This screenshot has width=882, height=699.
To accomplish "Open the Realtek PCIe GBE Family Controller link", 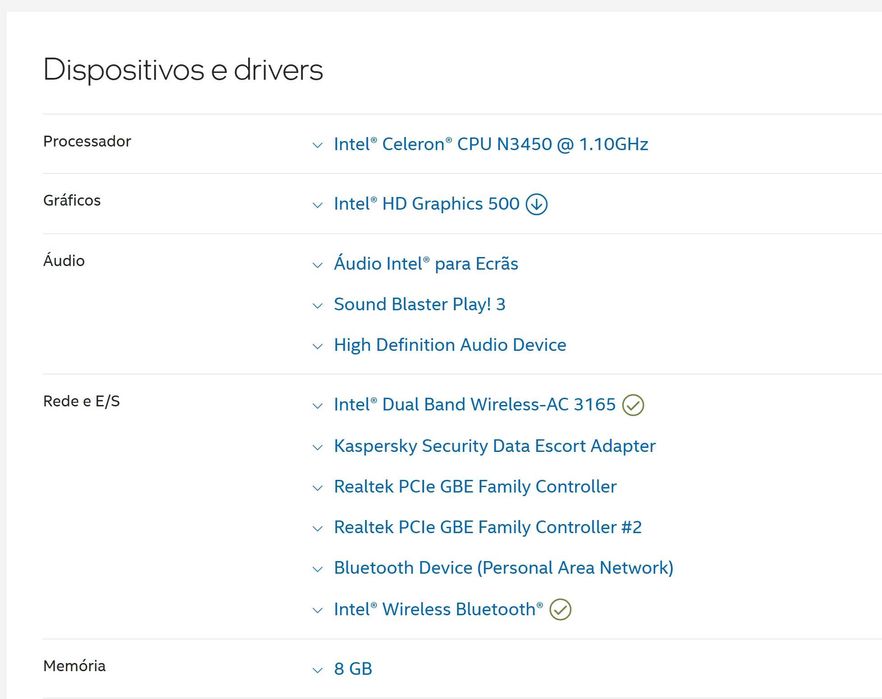I will 475,486.
